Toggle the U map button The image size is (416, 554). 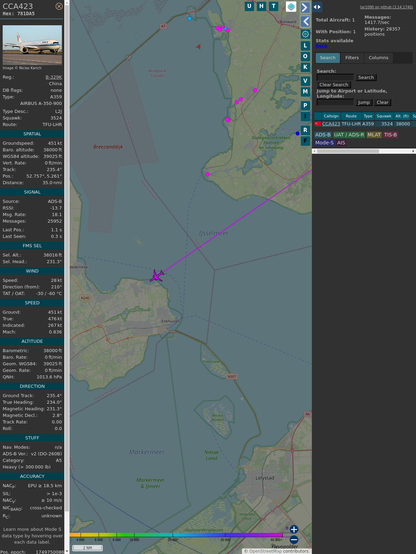(249, 6)
